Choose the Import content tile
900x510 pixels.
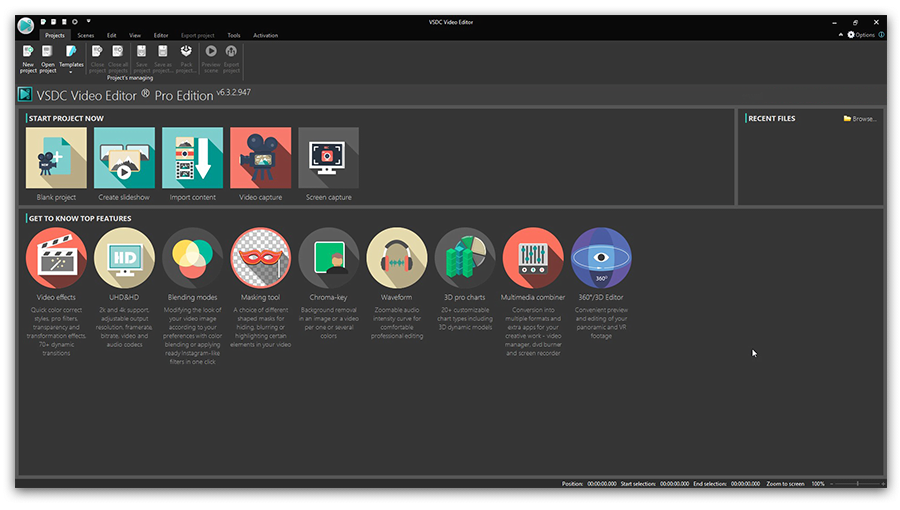192,158
